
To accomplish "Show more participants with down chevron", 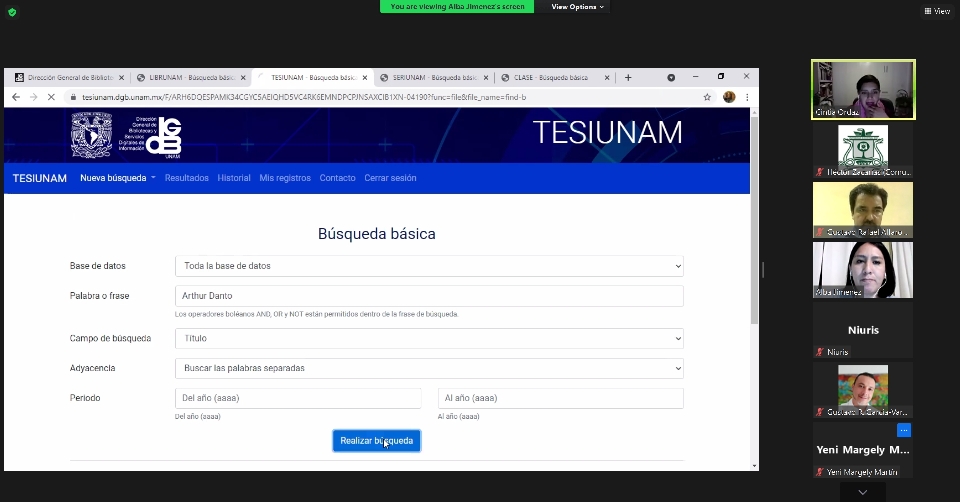I will click(x=863, y=492).
